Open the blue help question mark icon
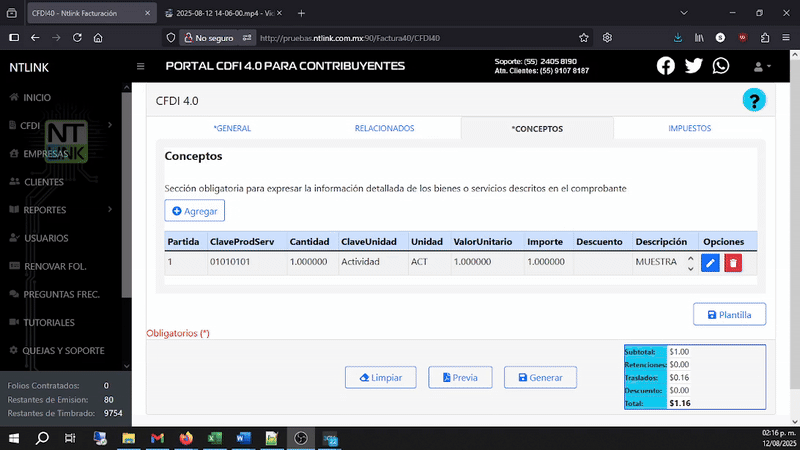 point(754,100)
